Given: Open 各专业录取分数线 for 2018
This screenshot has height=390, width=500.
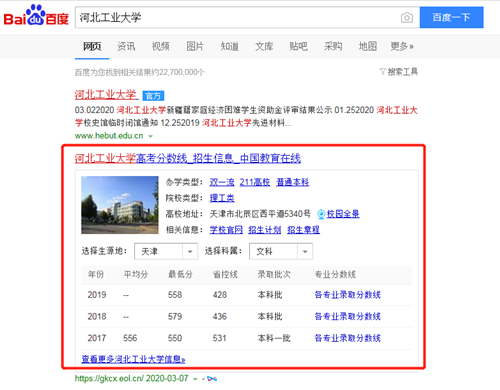Looking at the screenshot, I should 348,316.
